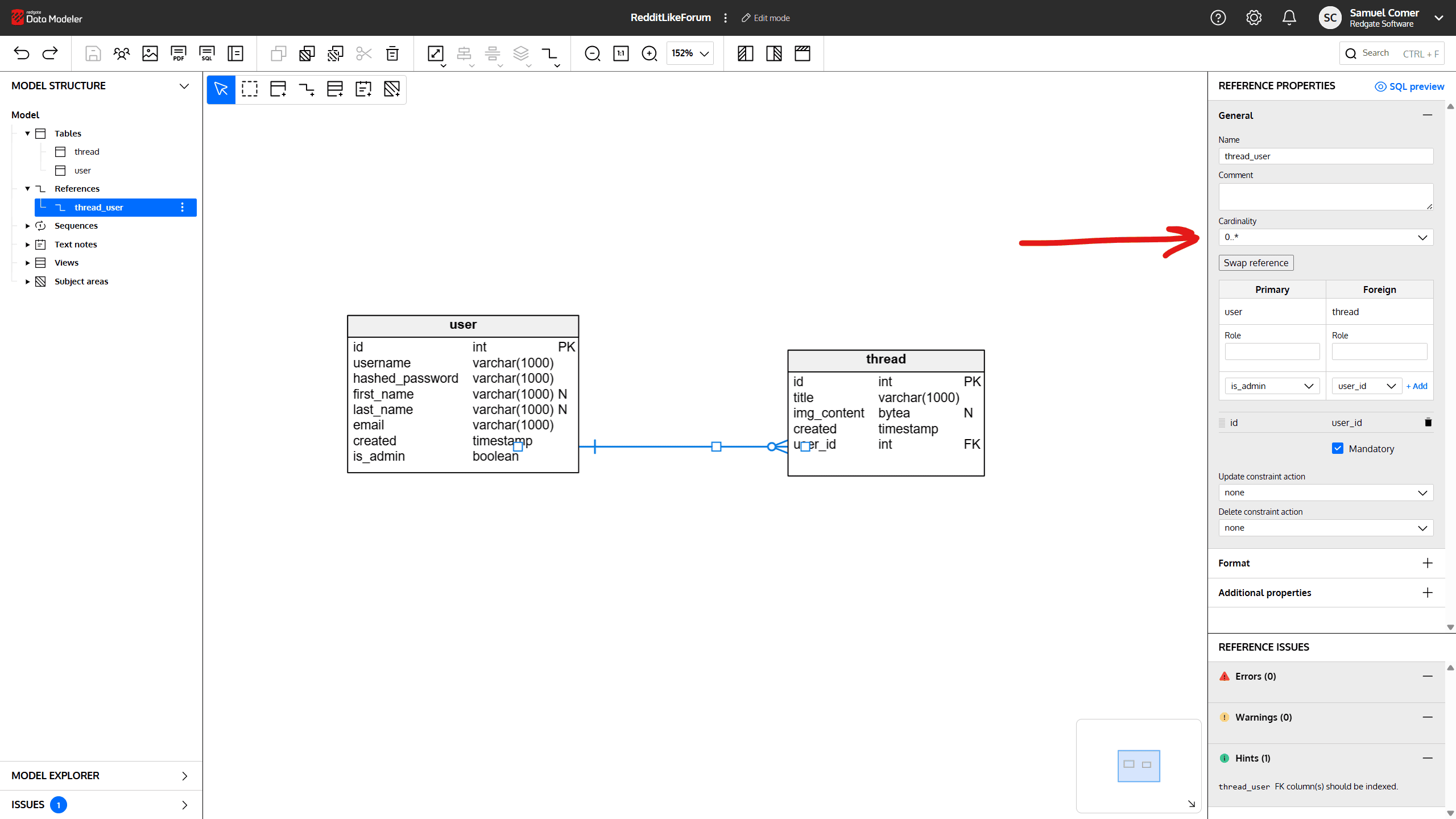Uncheck the Mandatory checkbox
This screenshot has width=1456, height=819.
click(x=1338, y=449)
